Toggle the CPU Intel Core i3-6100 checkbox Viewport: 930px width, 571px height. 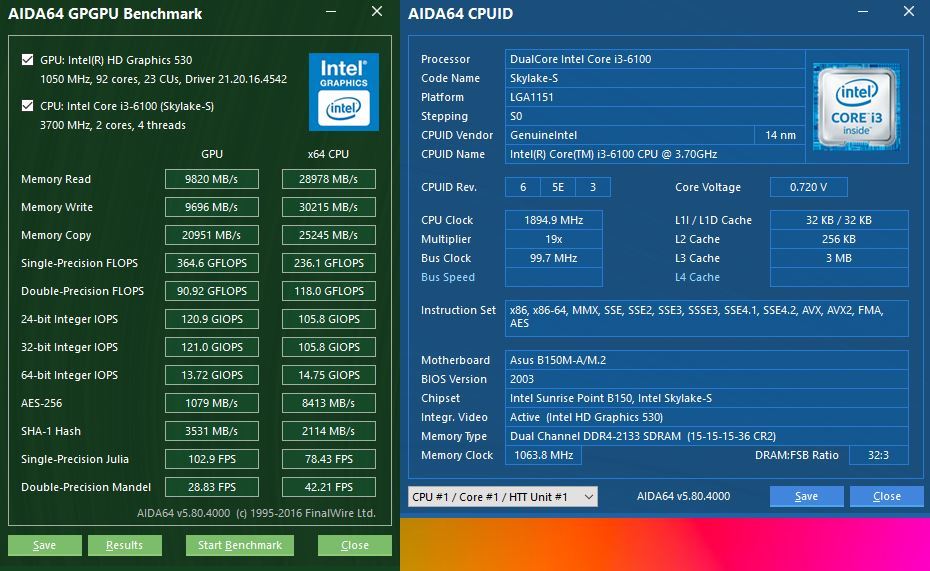click(27, 106)
